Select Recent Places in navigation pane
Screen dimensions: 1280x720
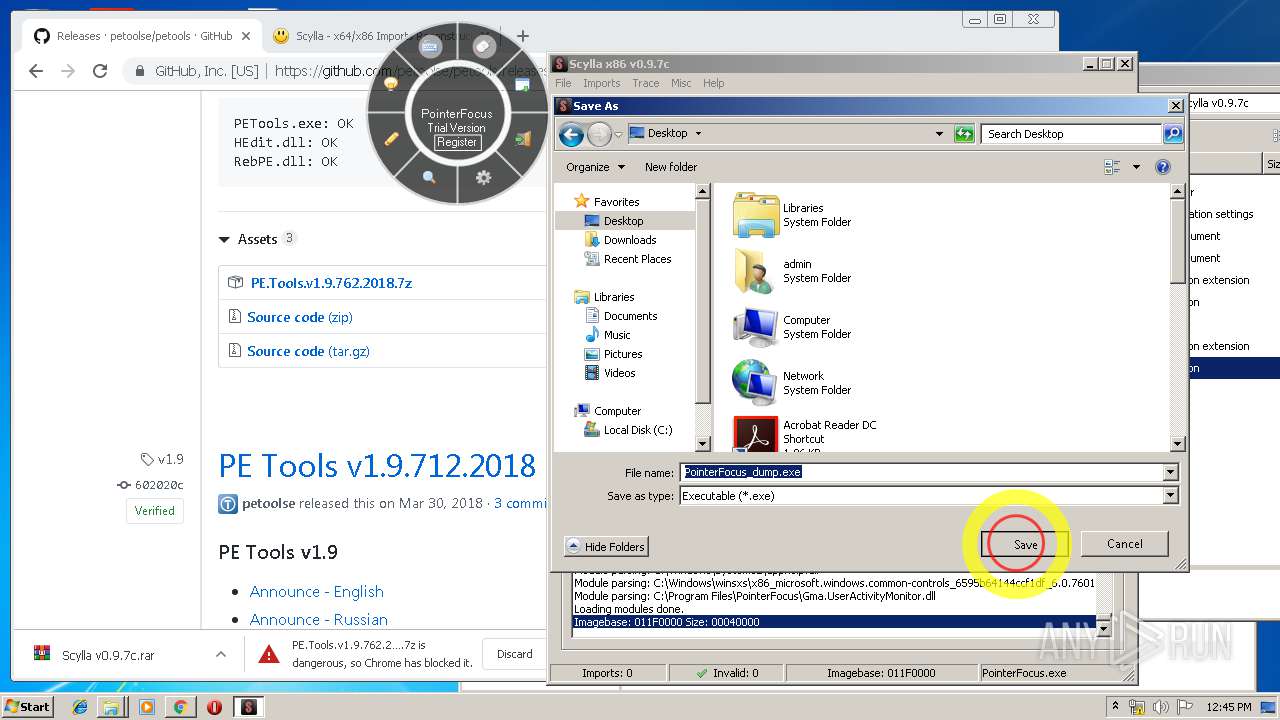627,259
